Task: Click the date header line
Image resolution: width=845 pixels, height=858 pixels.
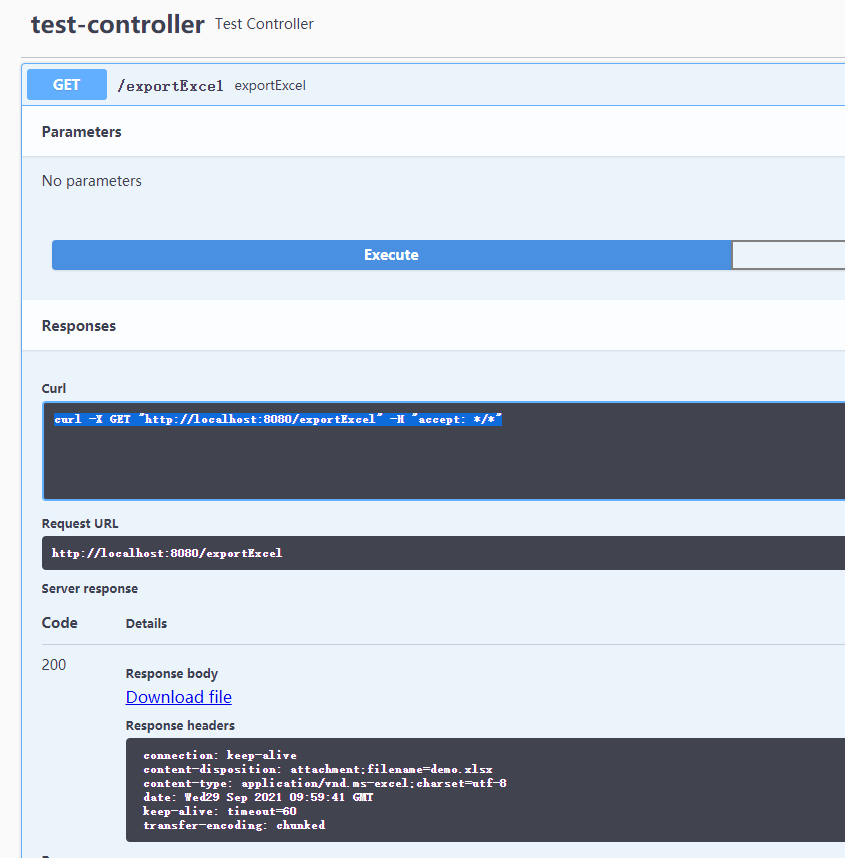Action: click(258, 797)
